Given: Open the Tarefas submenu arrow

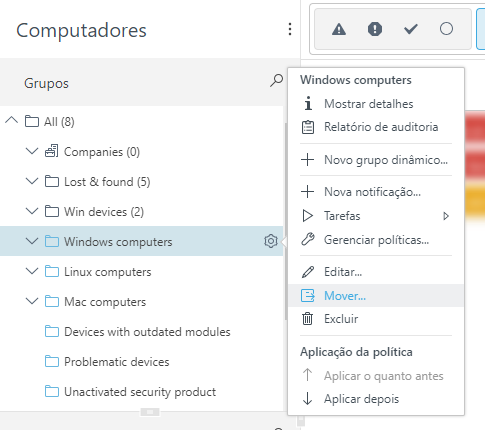Looking at the screenshot, I should (x=446, y=216).
